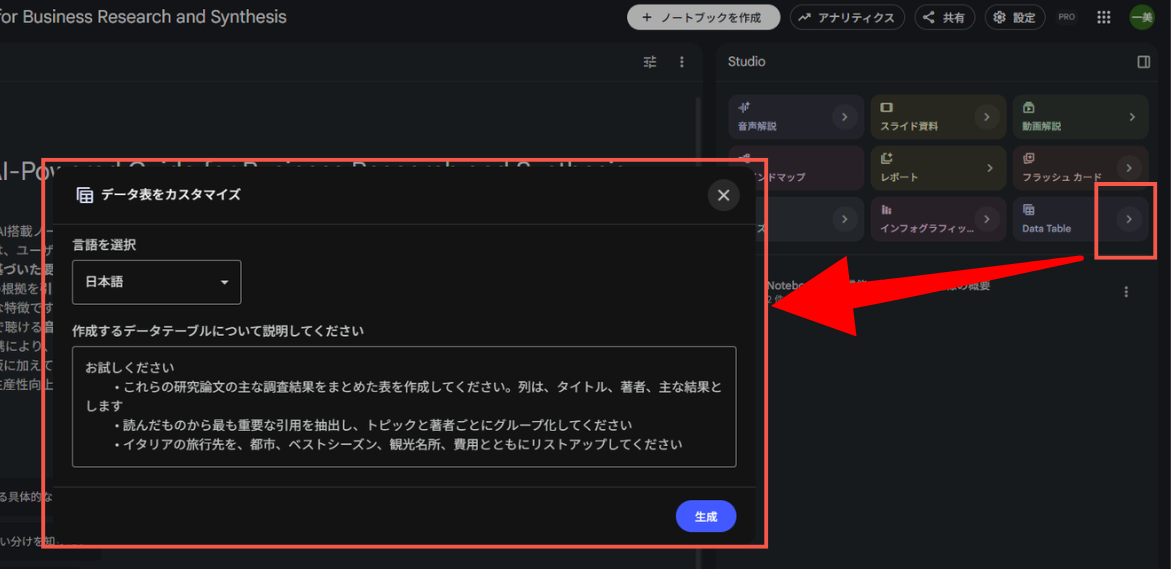Expand 音声解説 chevron arrow
Viewport: 1171px width, 569px height.
(x=845, y=116)
